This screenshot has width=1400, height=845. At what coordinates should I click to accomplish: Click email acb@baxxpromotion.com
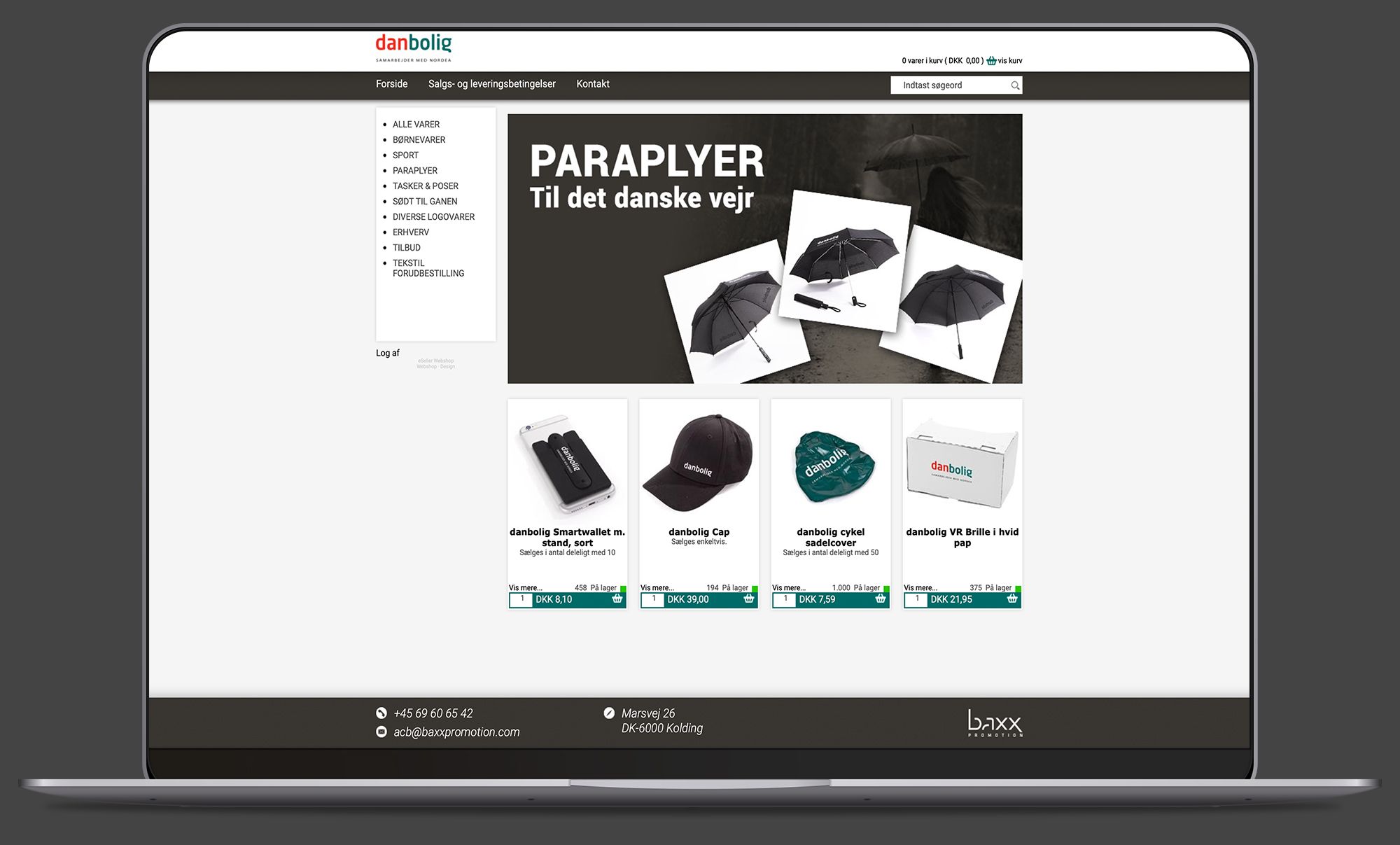(456, 732)
